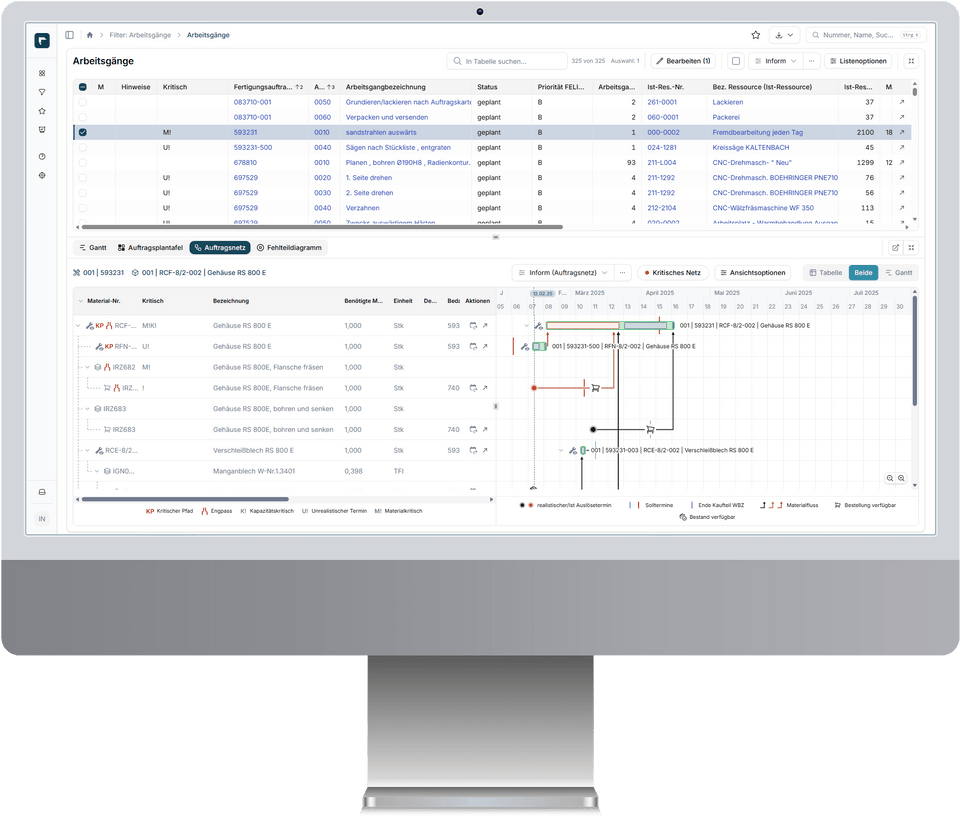Select the Tabelle view mode

pyautogui.click(x=825, y=273)
